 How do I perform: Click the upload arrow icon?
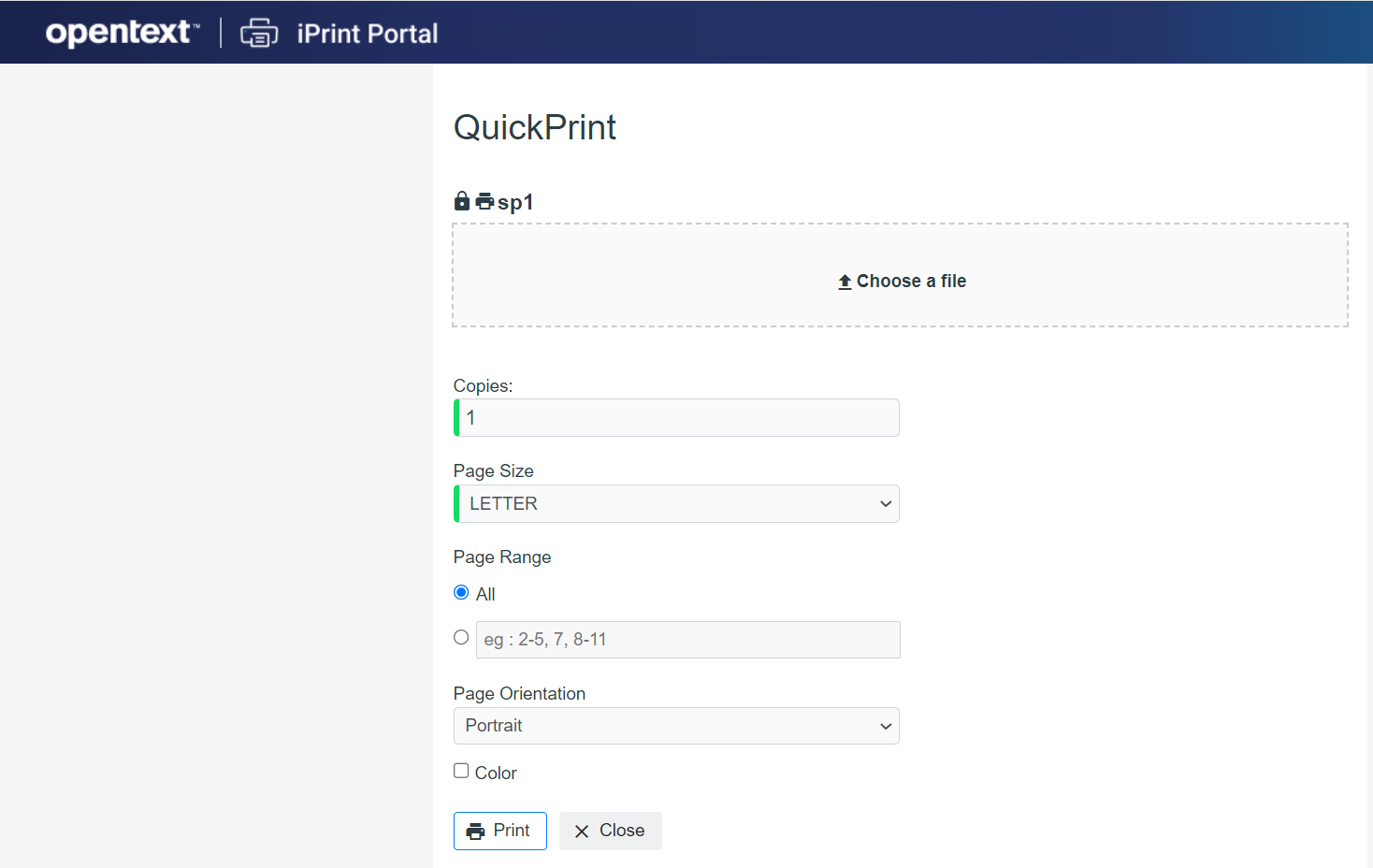pos(845,282)
